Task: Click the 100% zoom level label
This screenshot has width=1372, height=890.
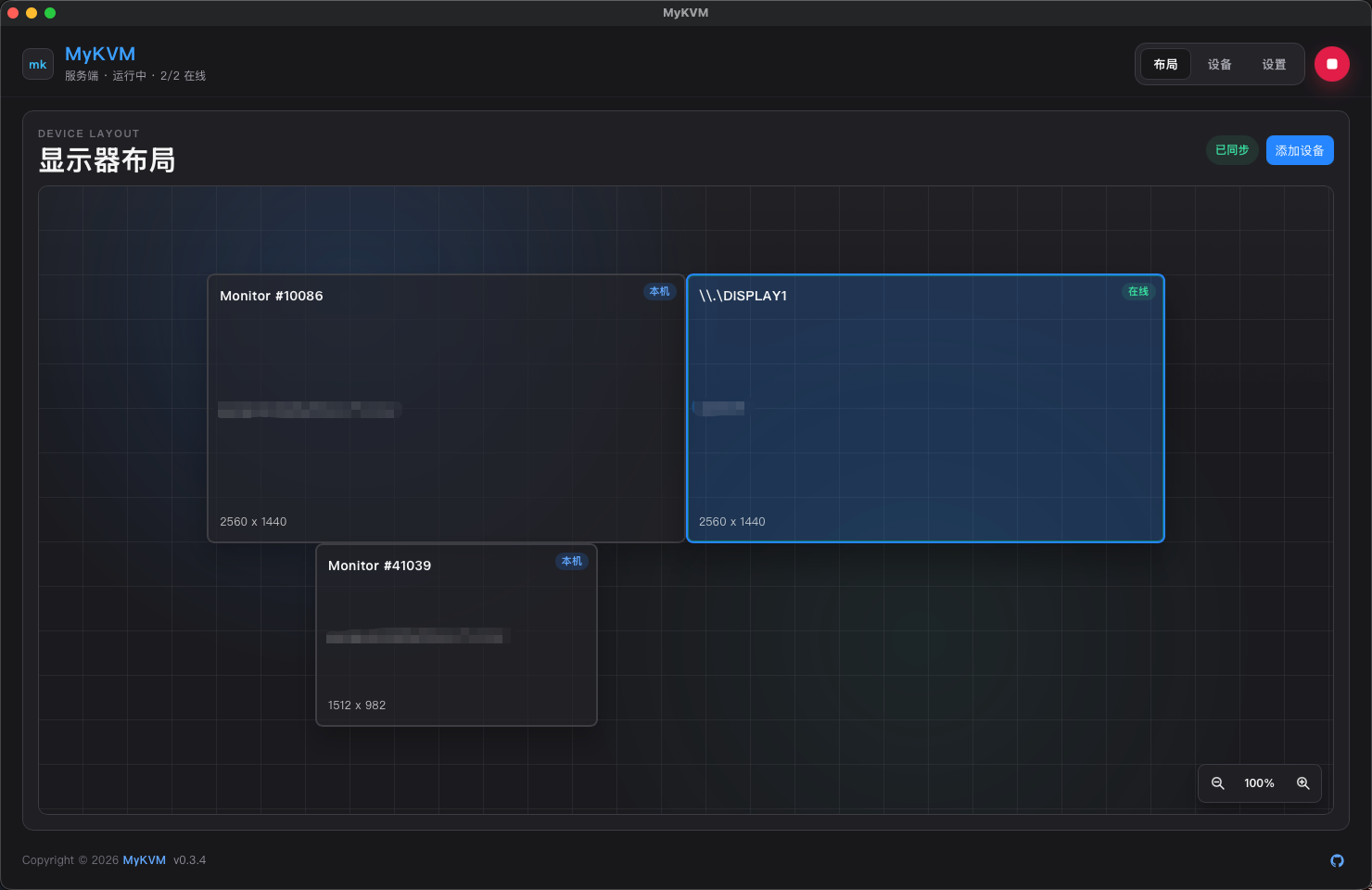Action: coord(1259,783)
